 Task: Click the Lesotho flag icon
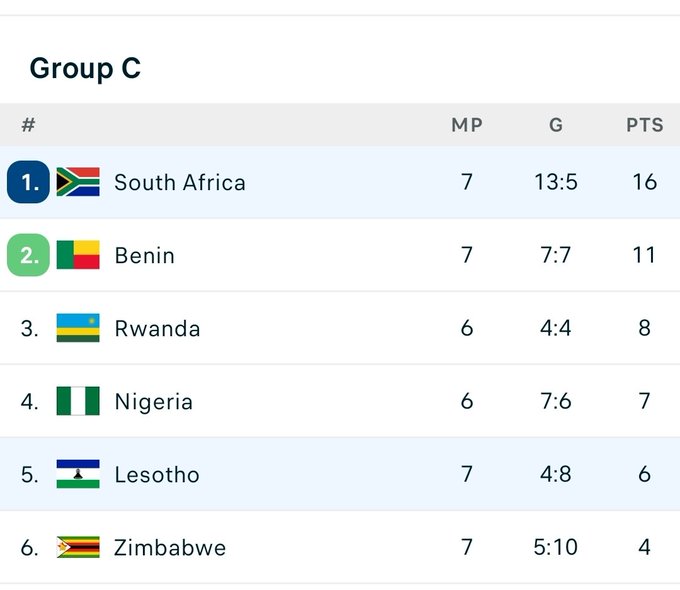(x=78, y=474)
